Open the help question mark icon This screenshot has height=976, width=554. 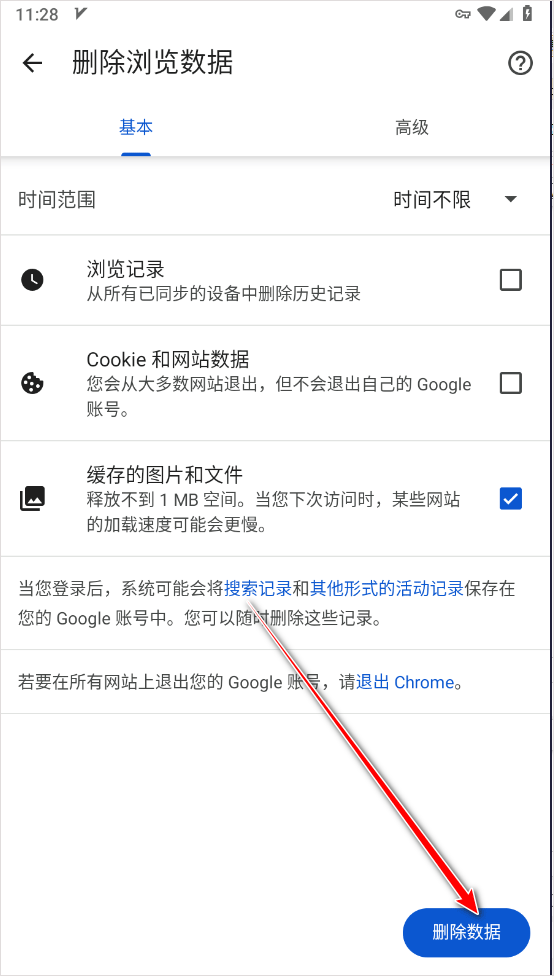520,63
